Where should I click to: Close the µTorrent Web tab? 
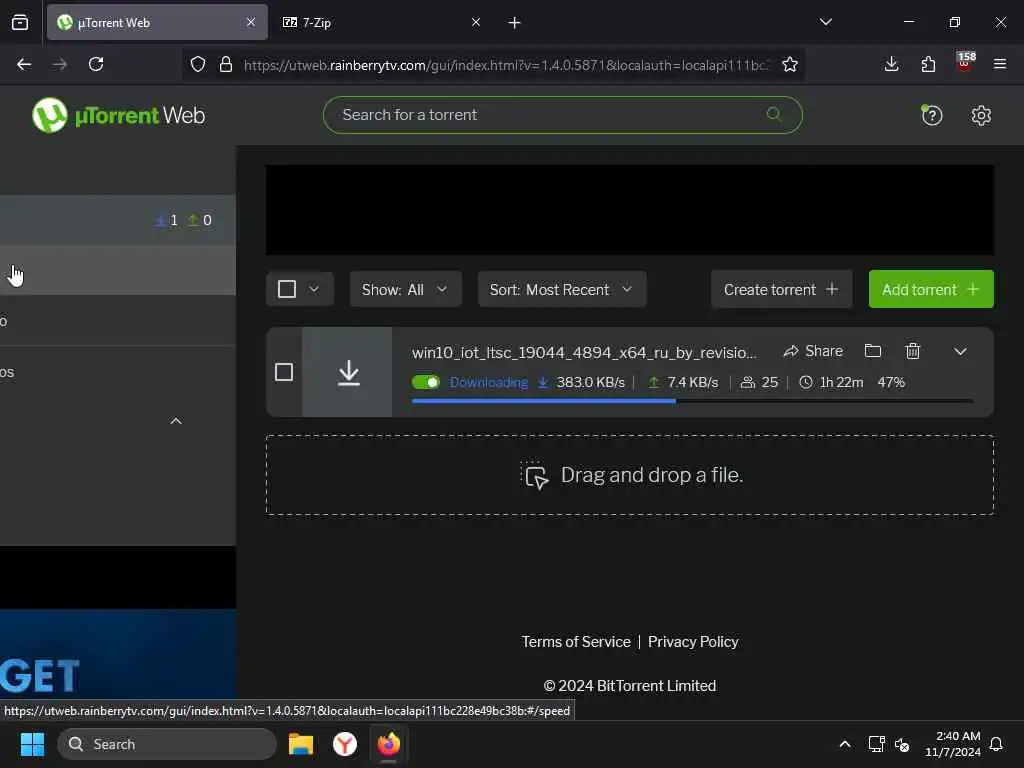251,22
